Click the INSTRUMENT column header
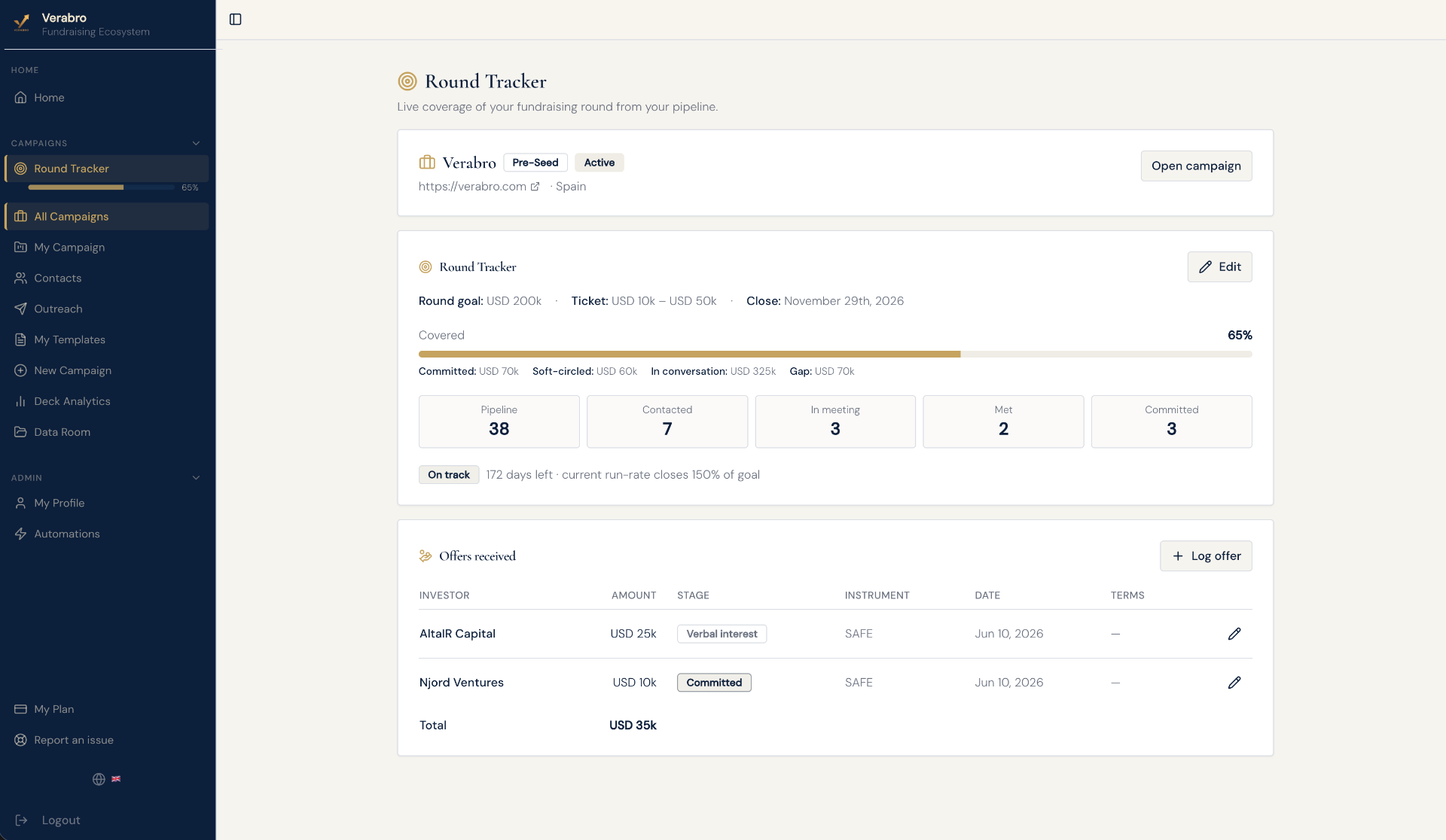1446x840 pixels. pyautogui.click(x=877, y=596)
